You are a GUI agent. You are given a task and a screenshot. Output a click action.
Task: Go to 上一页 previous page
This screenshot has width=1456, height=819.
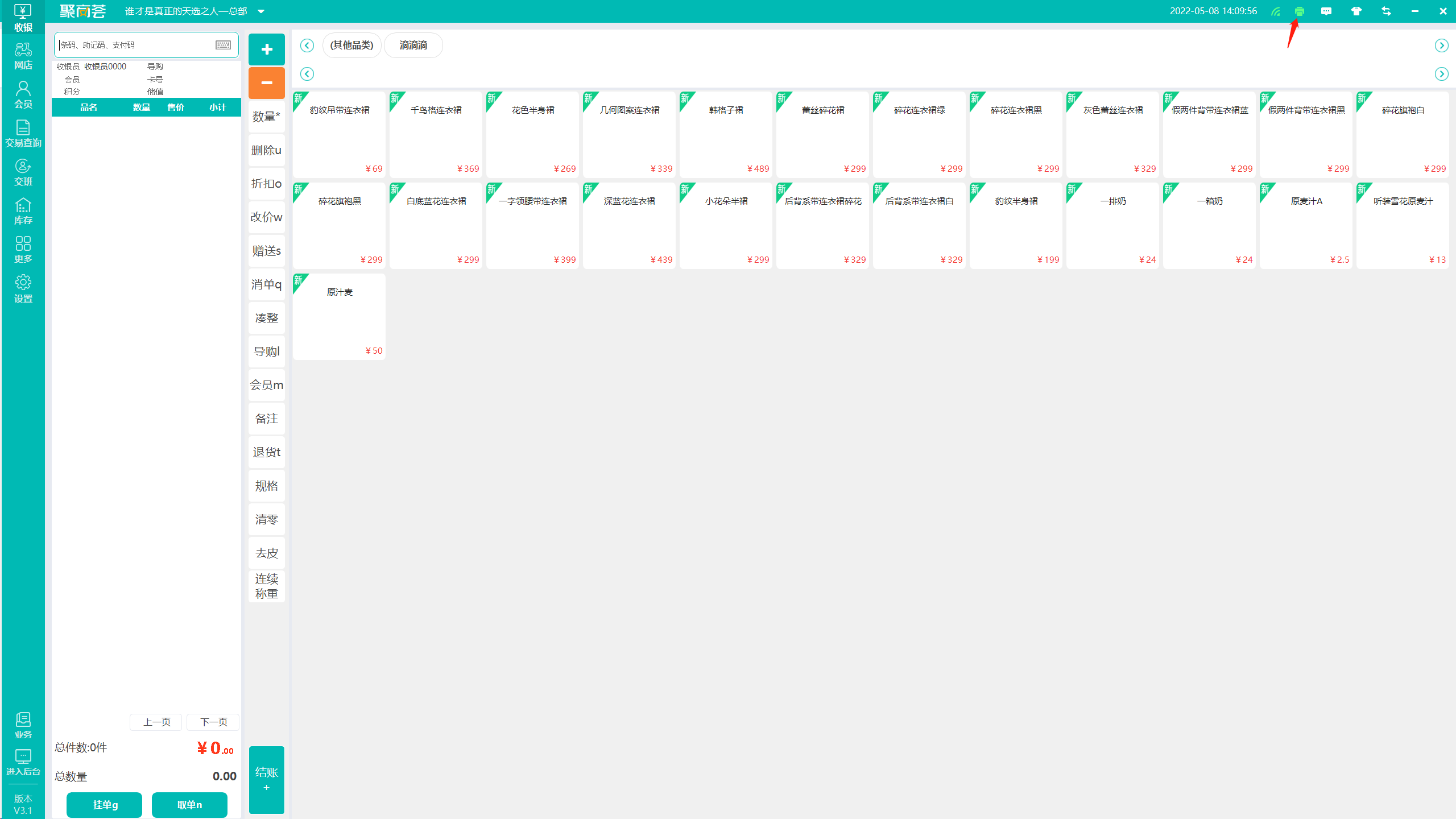[156, 722]
